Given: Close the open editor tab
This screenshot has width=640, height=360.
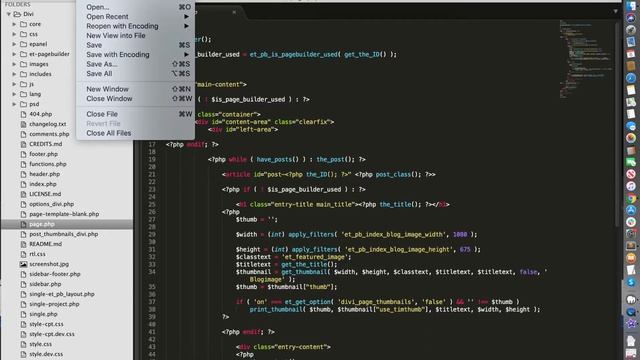Looking at the screenshot, I should click(234, 12).
